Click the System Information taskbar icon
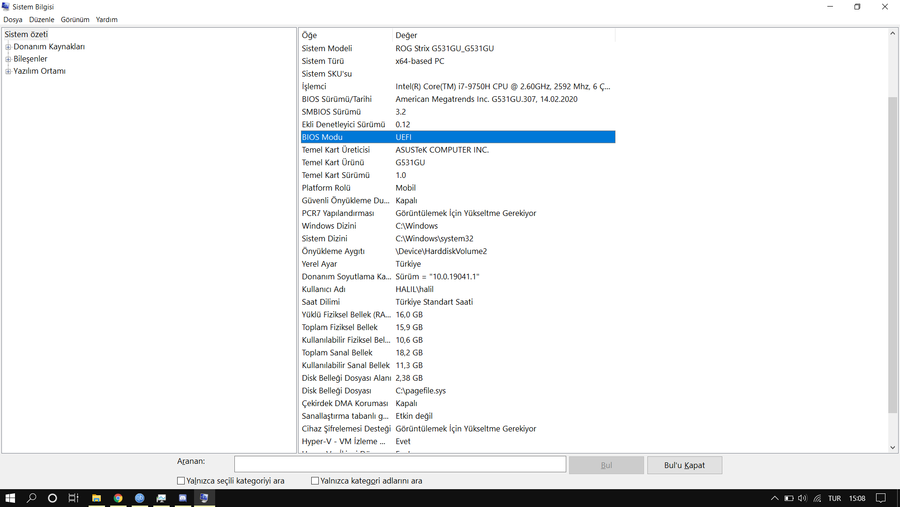Viewport: 900px width, 507px height. pos(204,498)
